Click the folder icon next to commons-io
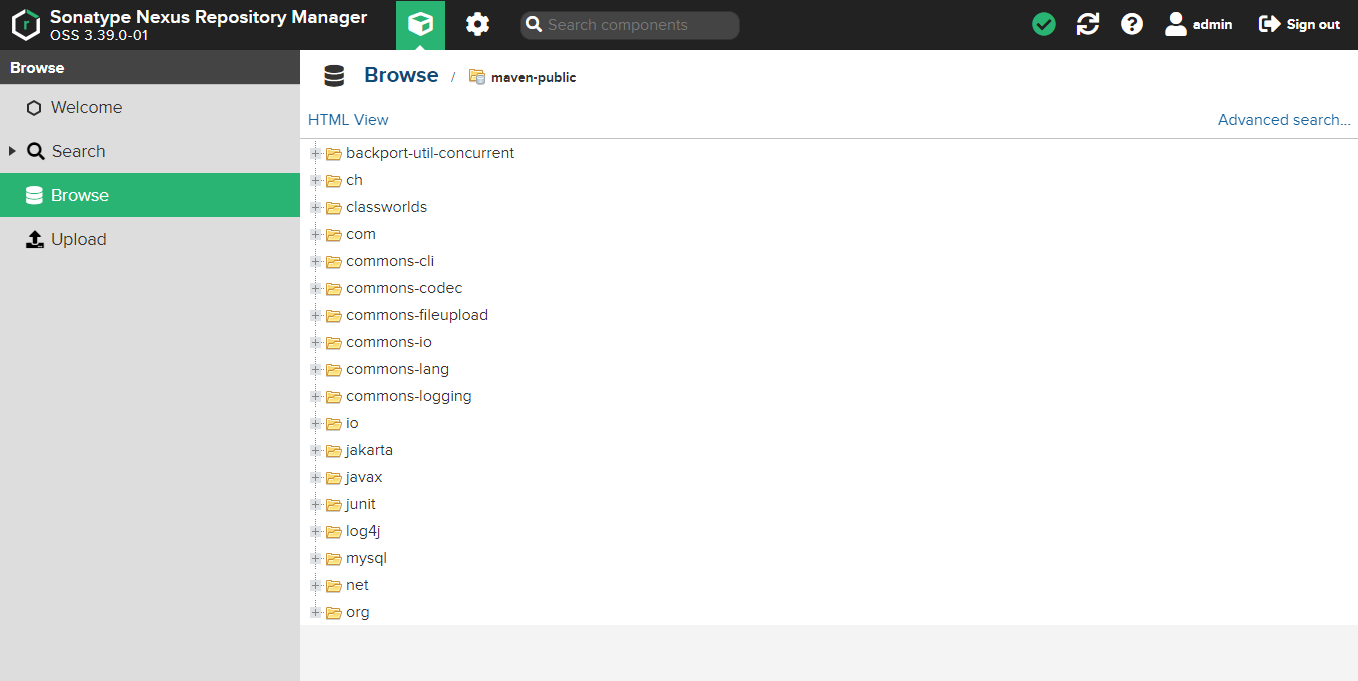Screen dimensions: 1358x681 pyautogui.click(x=334, y=342)
